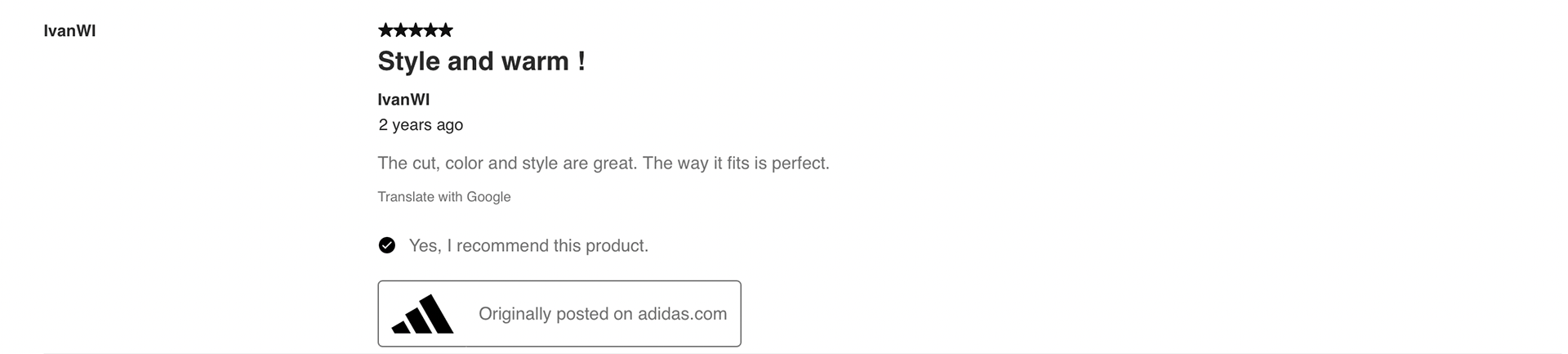The height and width of the screenshot is (354, 1568).
Task: Click the sentence "The way it fits is perfect."
Action: (736, 164)
